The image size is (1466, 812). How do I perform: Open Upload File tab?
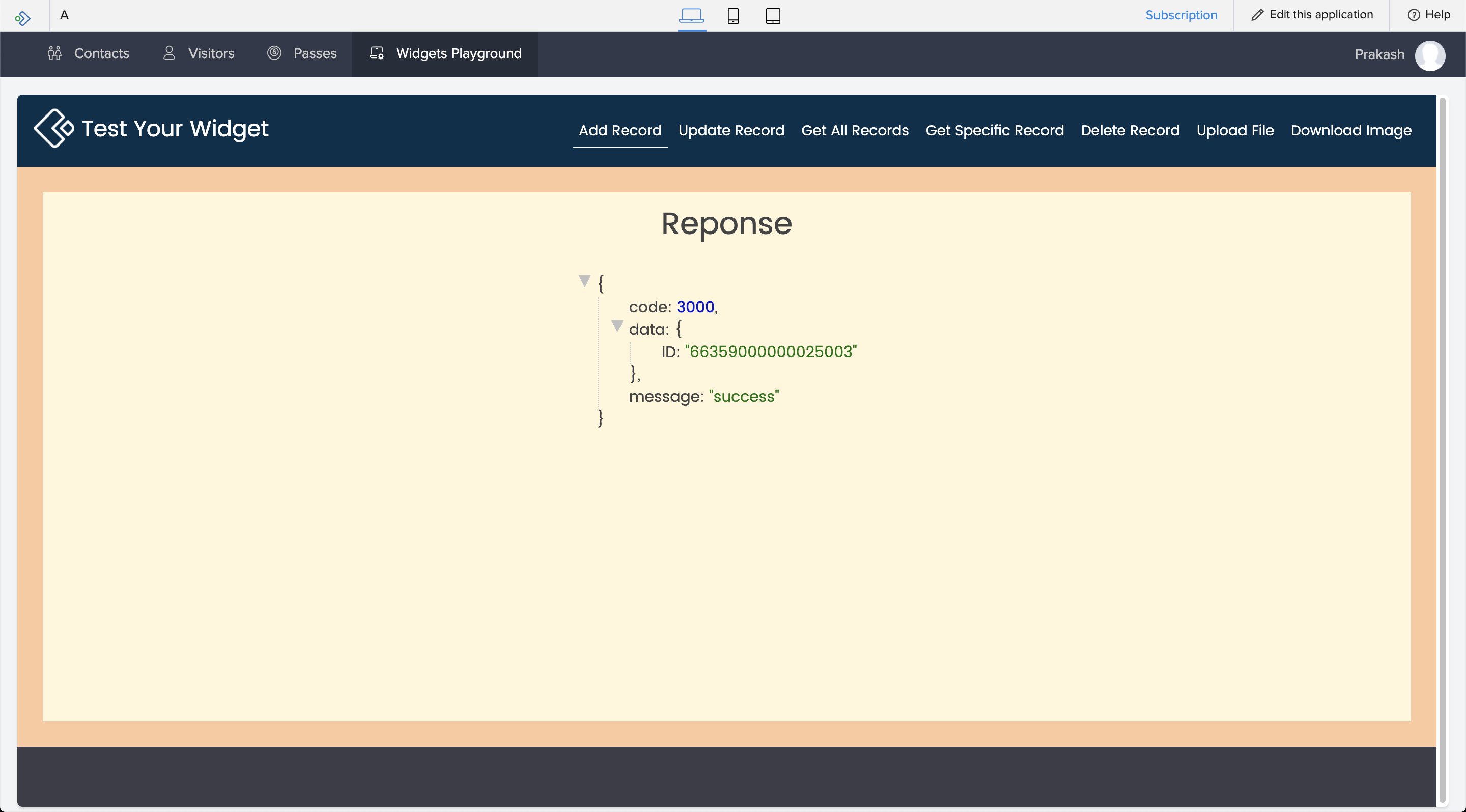pos(1235,130)
